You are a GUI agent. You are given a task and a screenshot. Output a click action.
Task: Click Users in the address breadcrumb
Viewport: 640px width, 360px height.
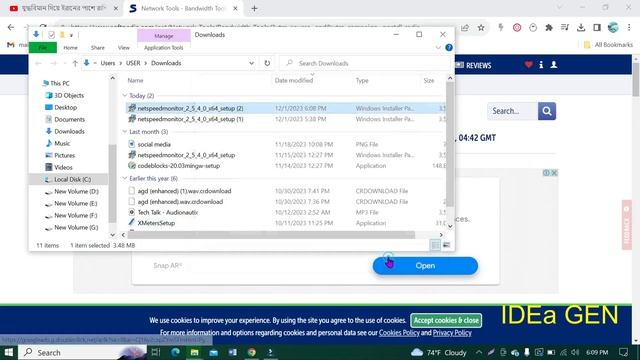click(x=108, y=63)
